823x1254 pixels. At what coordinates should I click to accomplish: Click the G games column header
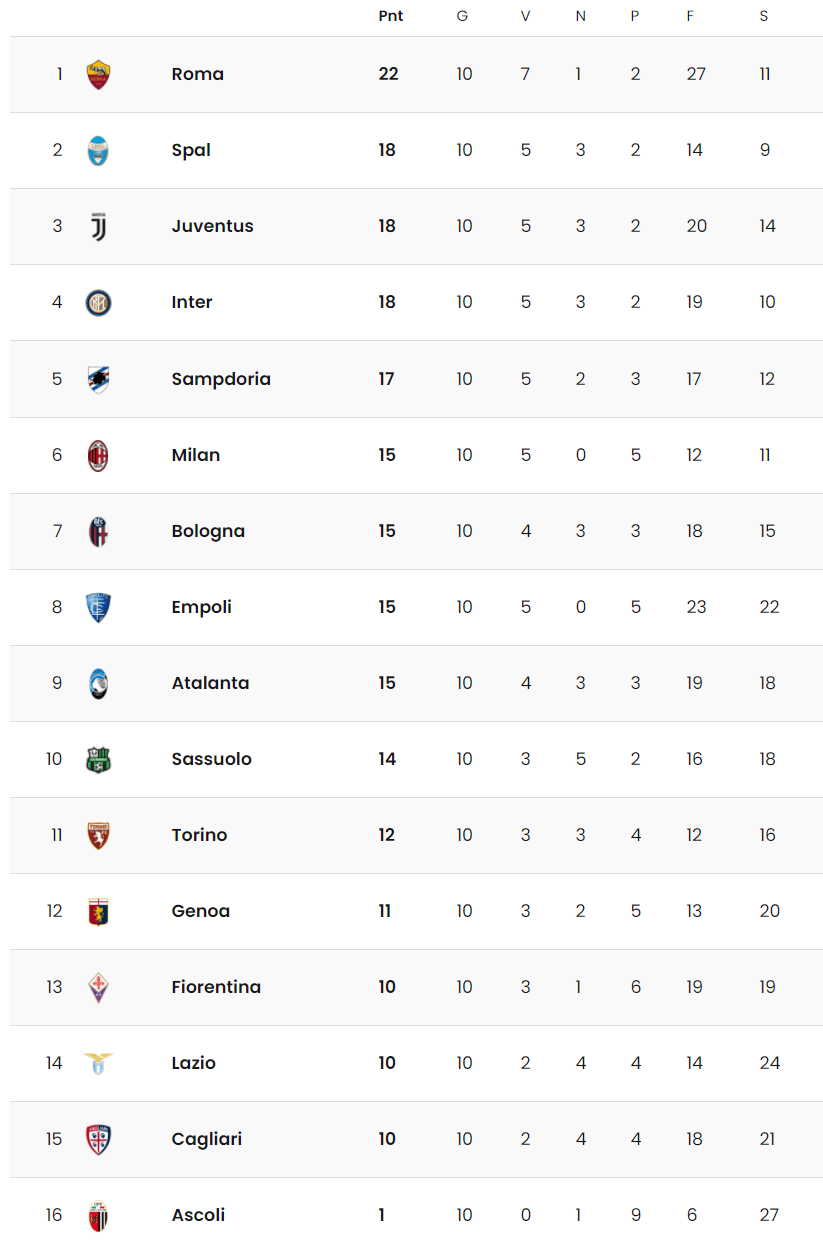click(462, 16)
